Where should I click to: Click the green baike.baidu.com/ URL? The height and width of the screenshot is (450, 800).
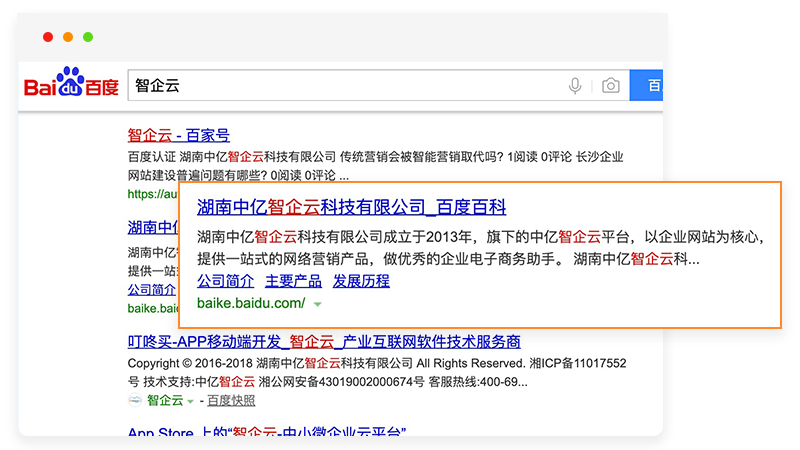point(251,303)
